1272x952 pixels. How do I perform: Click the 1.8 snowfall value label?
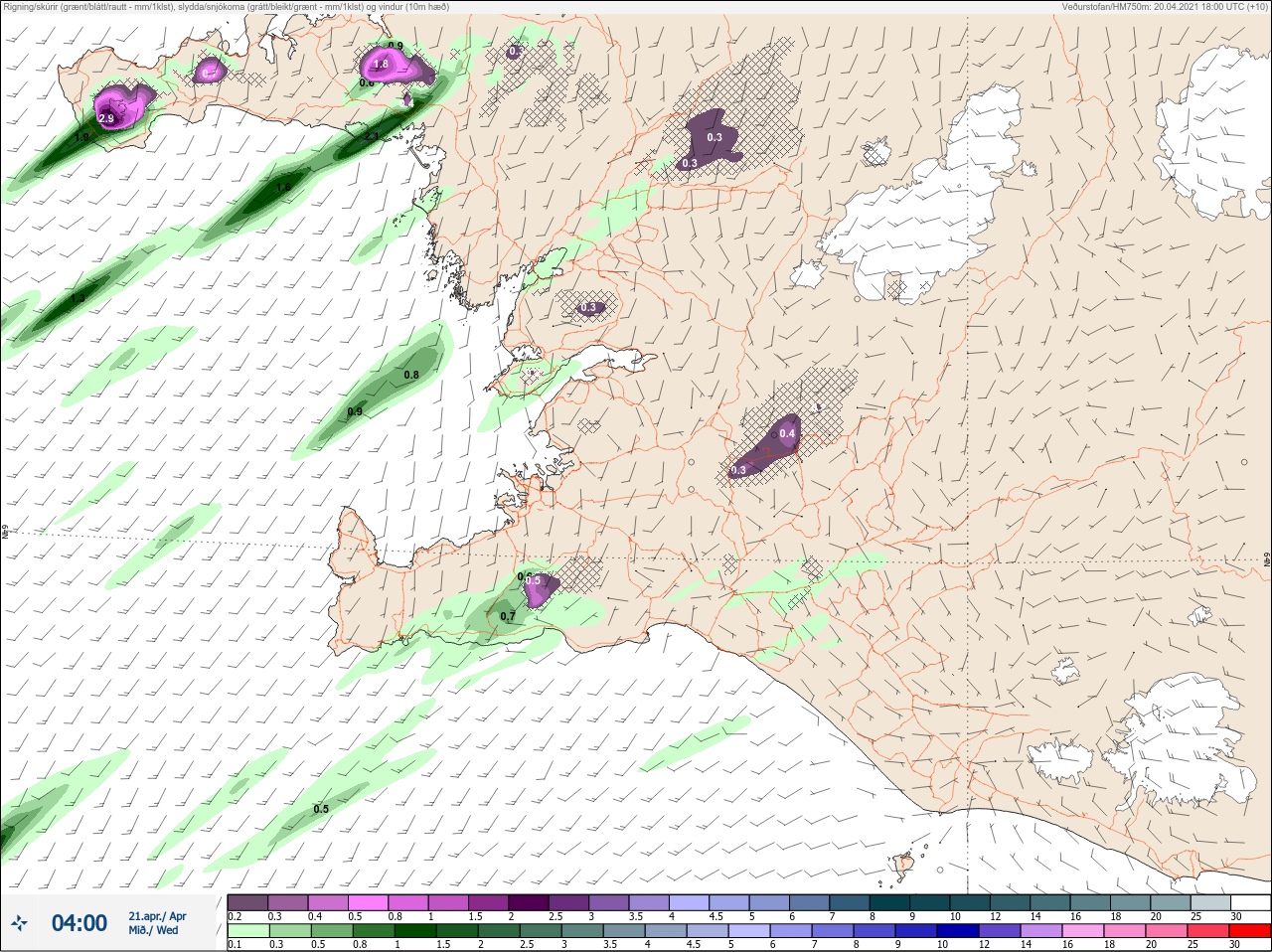(x=381, y=65)
